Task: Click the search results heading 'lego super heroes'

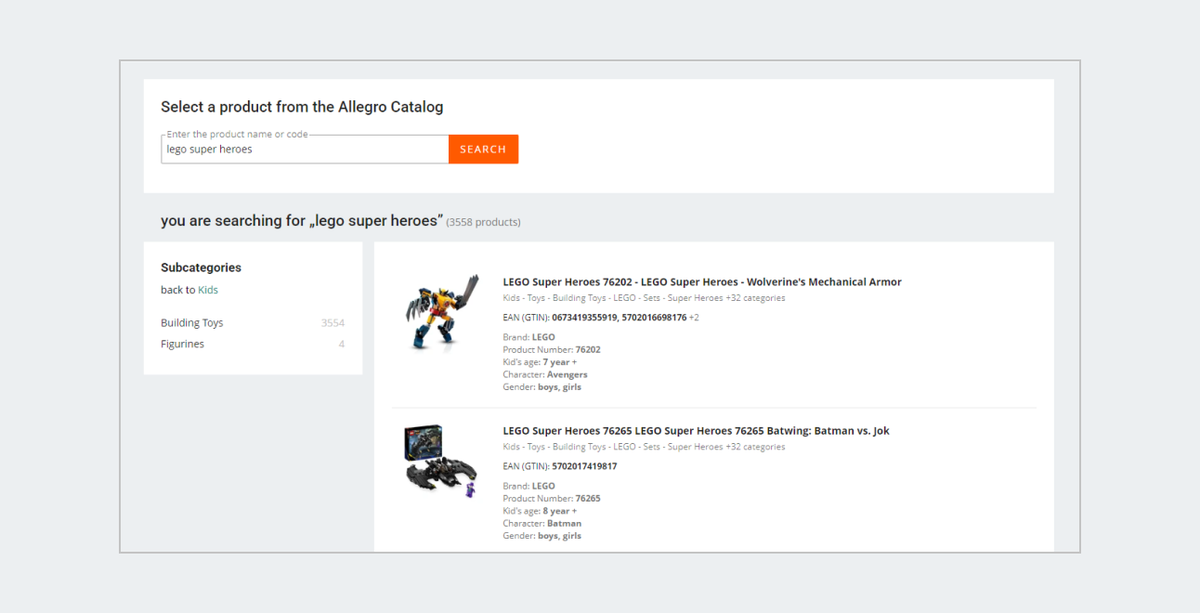Action: [x=301, y=220]
